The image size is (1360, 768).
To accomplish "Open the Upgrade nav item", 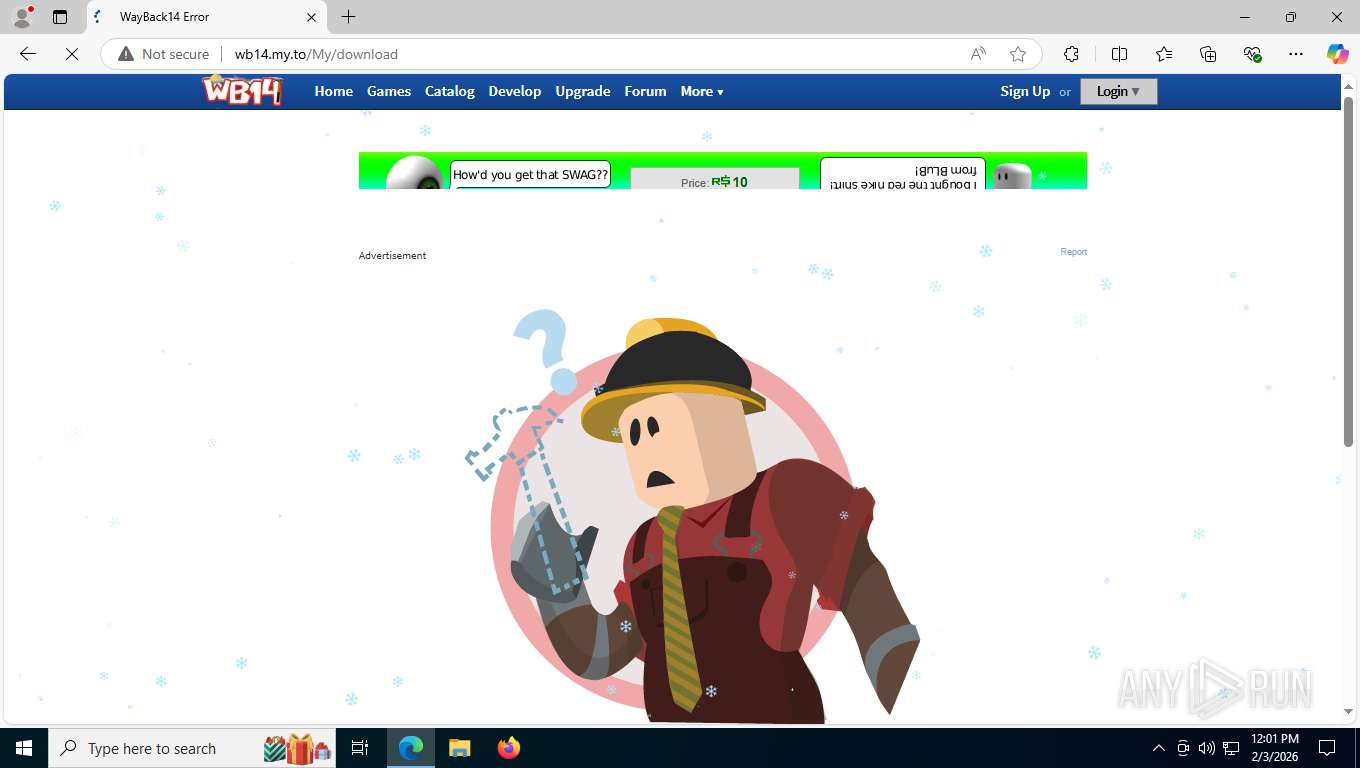I will click(x=583, y=91).
